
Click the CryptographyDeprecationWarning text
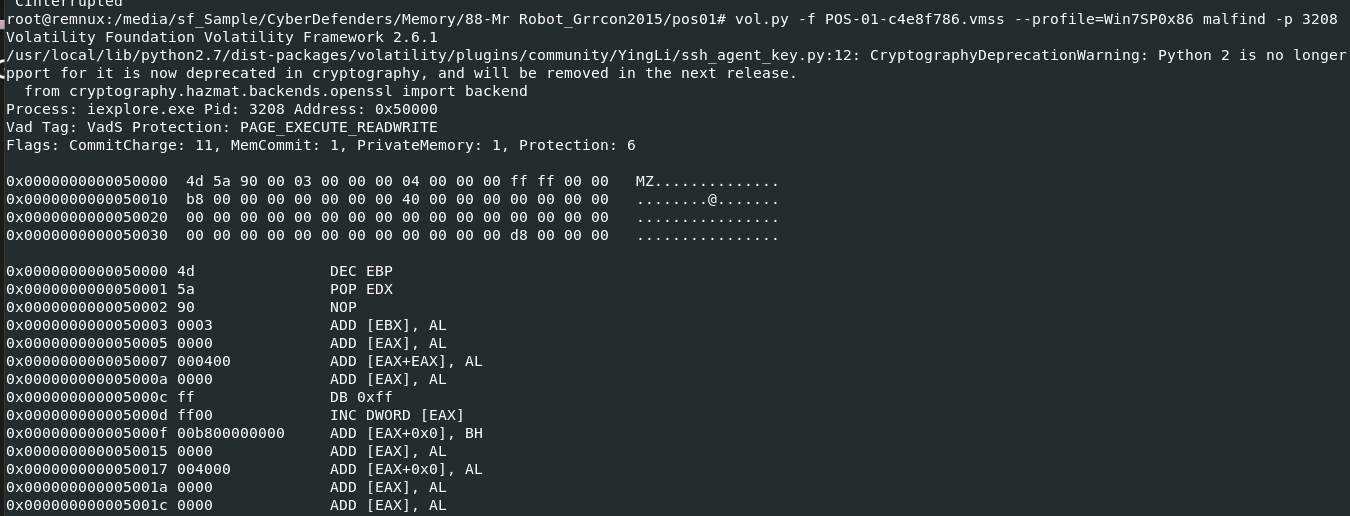1009,55
